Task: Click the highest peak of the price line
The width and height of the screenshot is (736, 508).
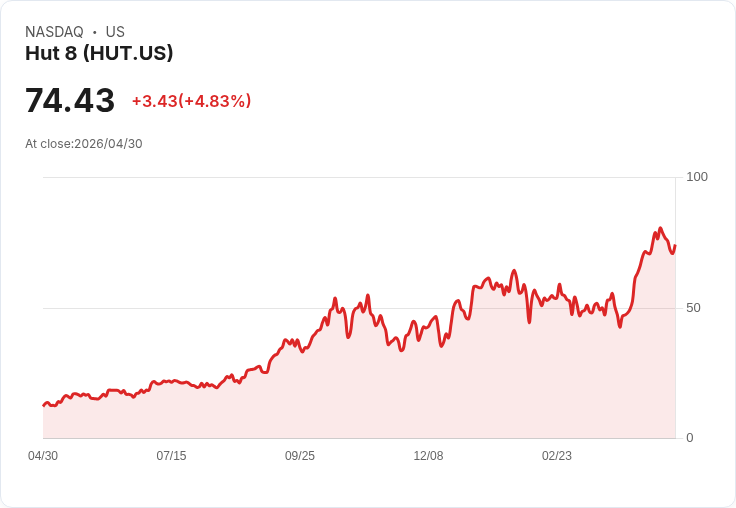Action: (x=660, y=229)
